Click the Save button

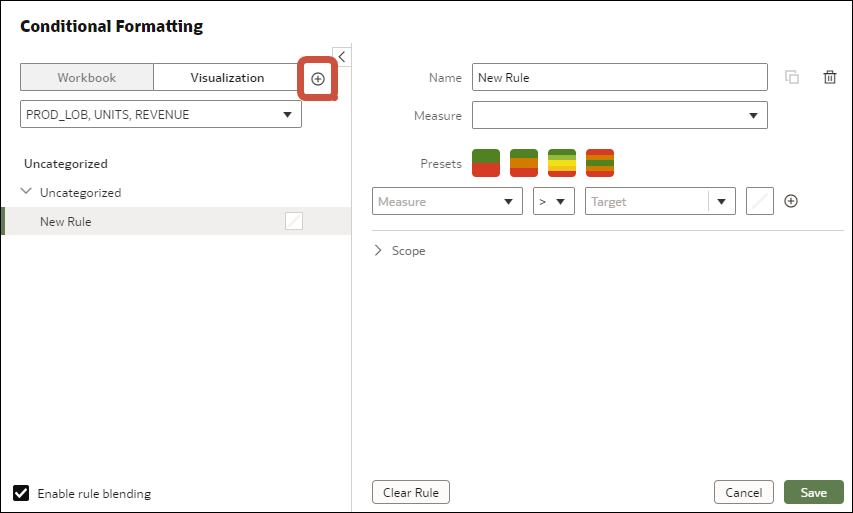coord(813,493)
